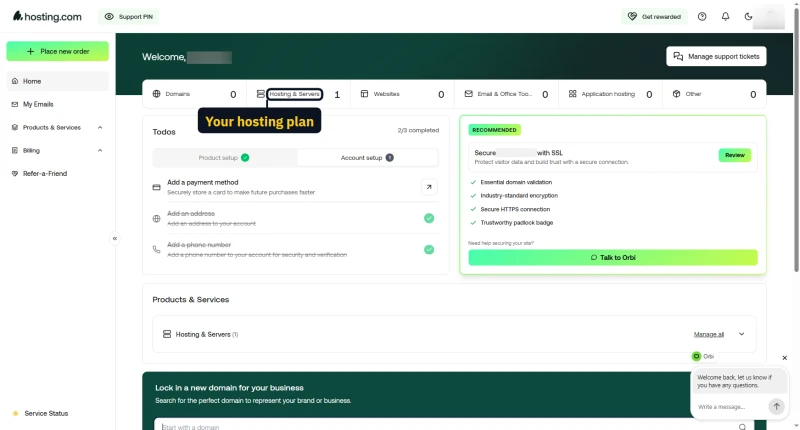Screen dimensions: 800x430
Task: Click Add a phone number completed checkmark
Action: (x=429, y=249)
